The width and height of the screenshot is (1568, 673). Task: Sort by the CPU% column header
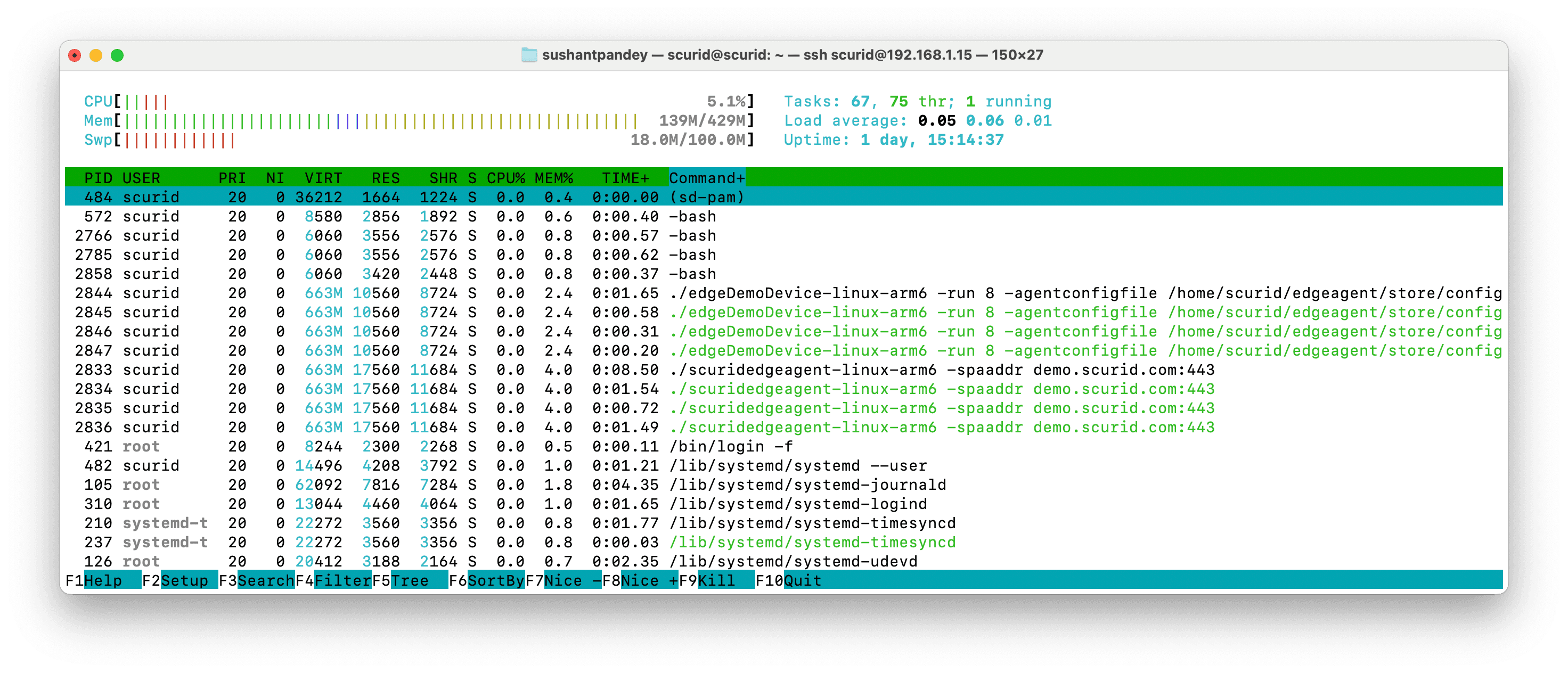(x=505, y=178)
